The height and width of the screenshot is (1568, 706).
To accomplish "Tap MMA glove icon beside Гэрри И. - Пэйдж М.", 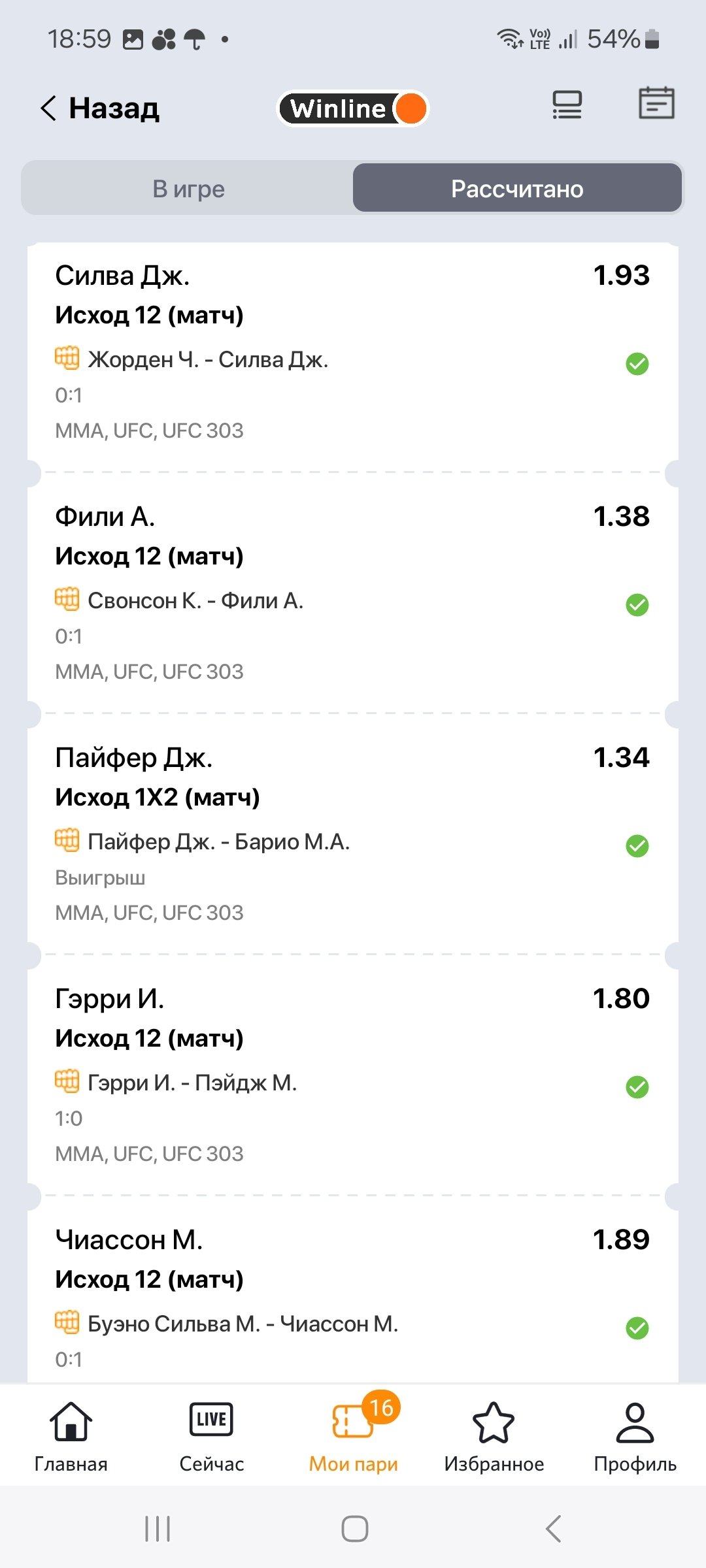I will [67, 1081].
